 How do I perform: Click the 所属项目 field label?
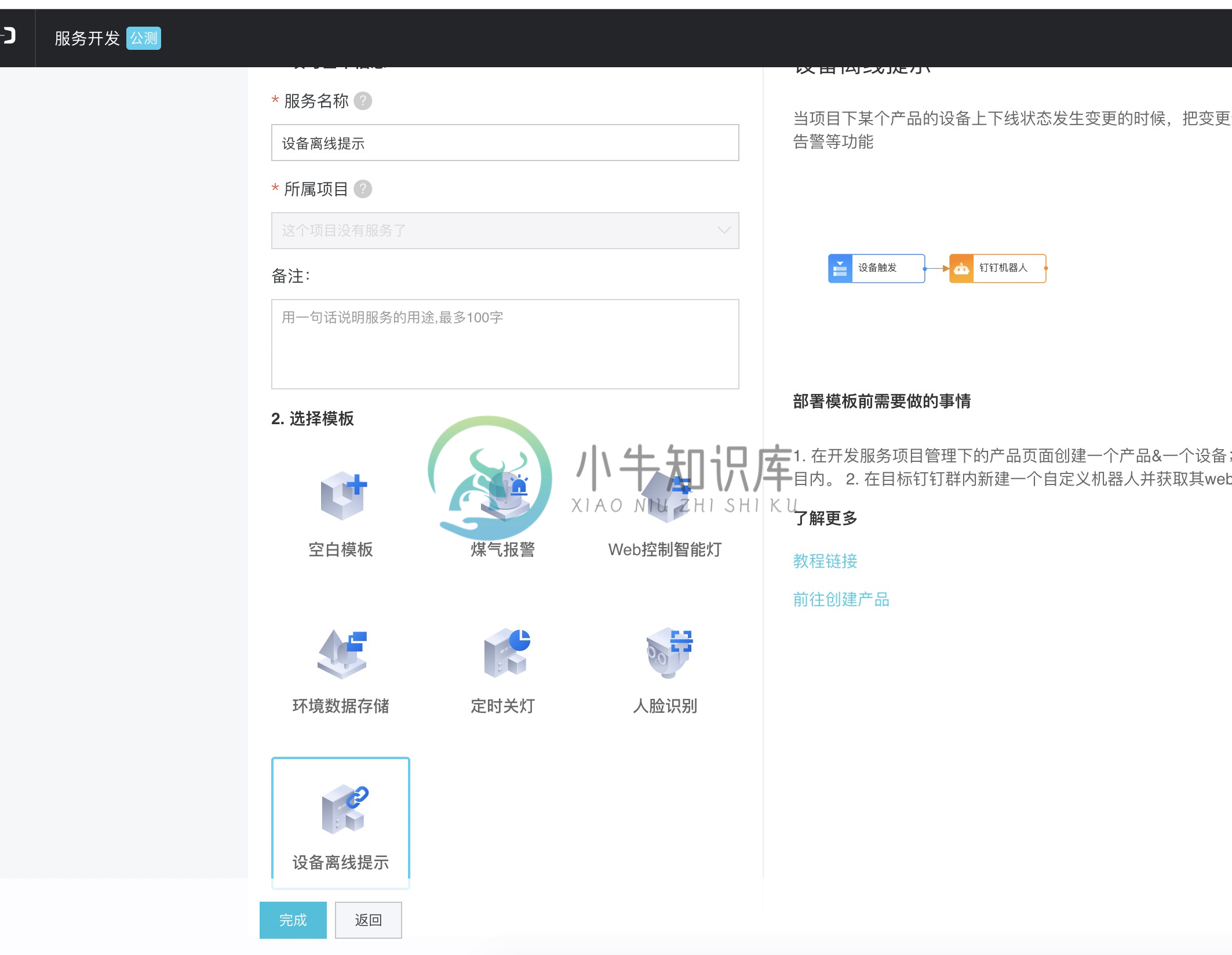[316, 189]
